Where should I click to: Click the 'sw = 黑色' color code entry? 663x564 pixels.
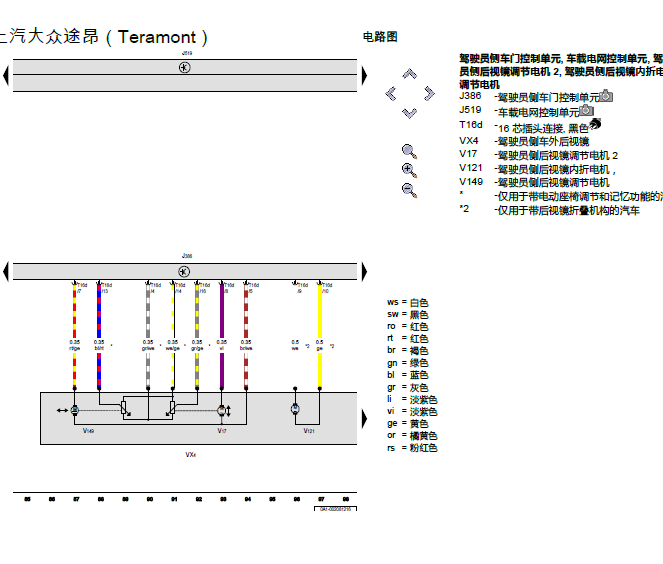[x=408, y=314]
